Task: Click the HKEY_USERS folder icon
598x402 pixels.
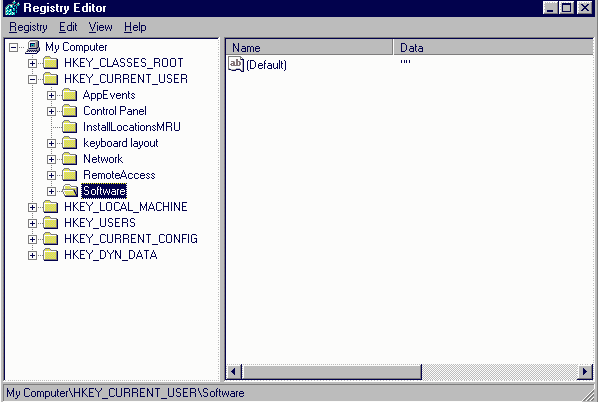Action: [x=50, y=223]
